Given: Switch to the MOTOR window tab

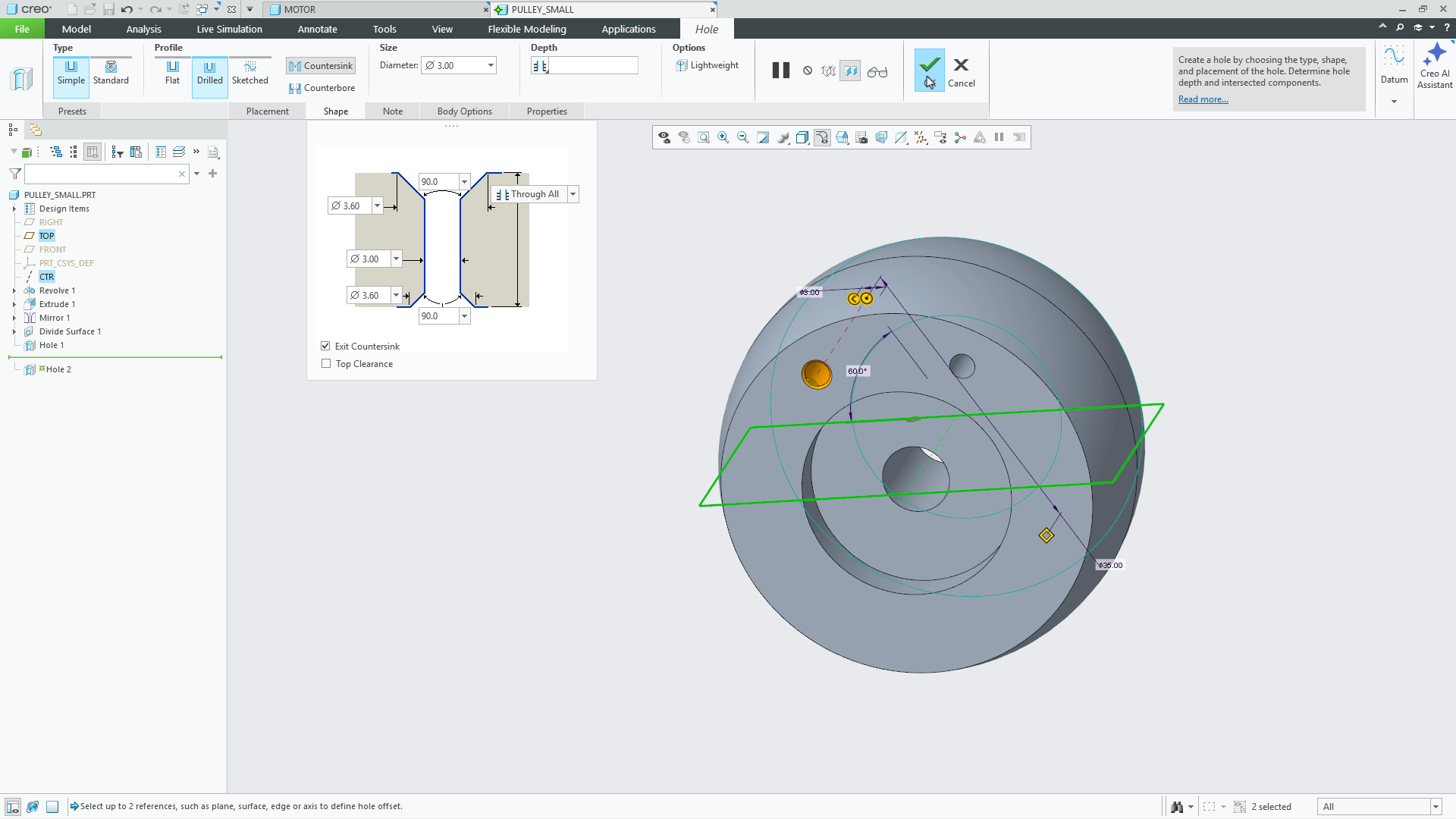Looking at the screenshot, I should click(x=377, y=9).
